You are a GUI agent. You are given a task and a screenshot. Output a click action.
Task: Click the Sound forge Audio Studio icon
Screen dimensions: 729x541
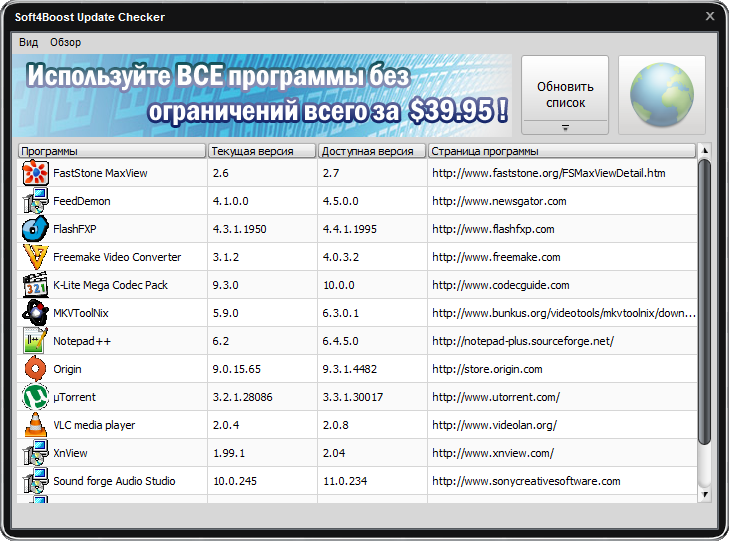tap(35, 481)
